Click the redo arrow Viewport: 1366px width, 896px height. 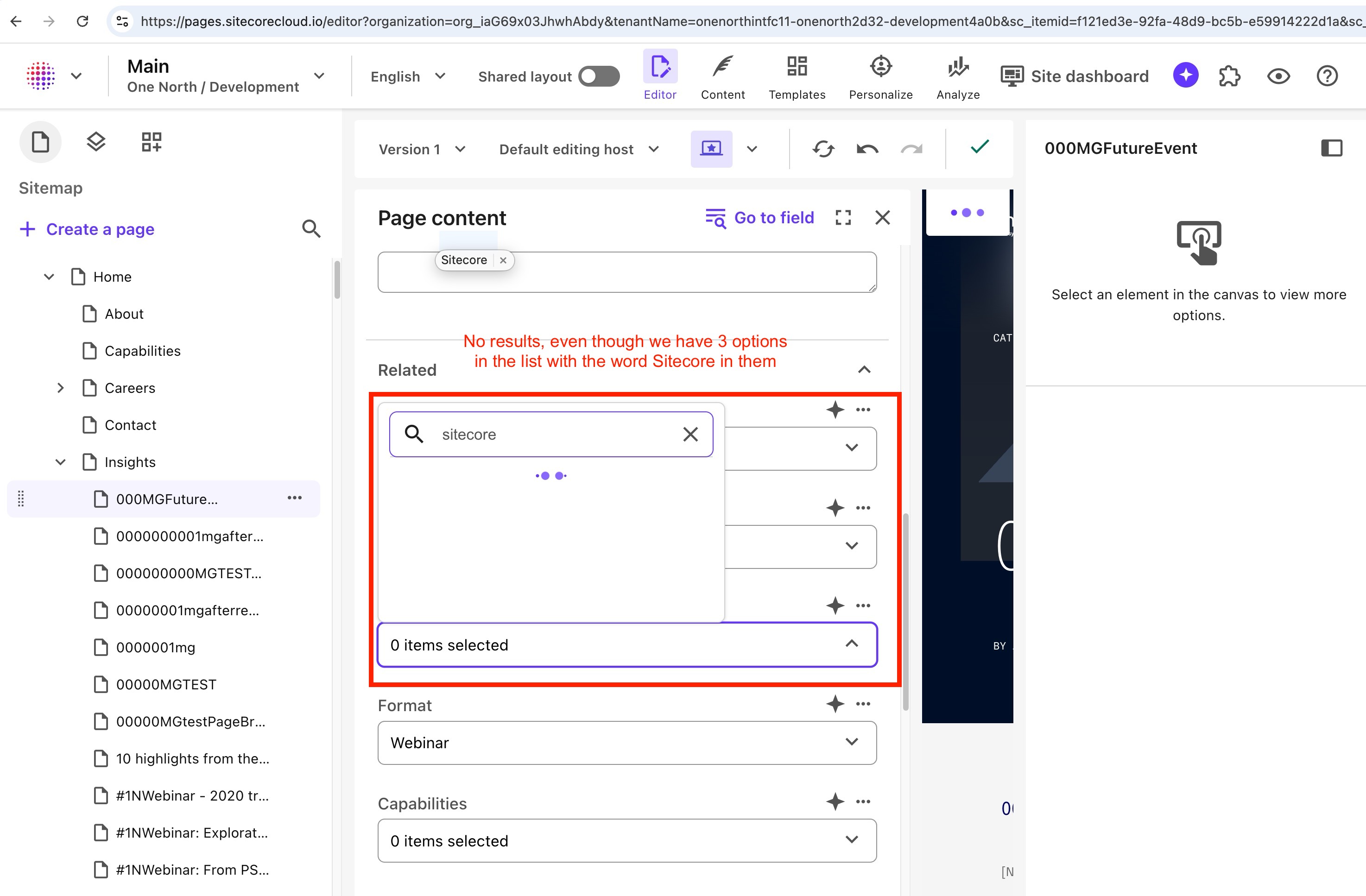[x=911, y=149]
